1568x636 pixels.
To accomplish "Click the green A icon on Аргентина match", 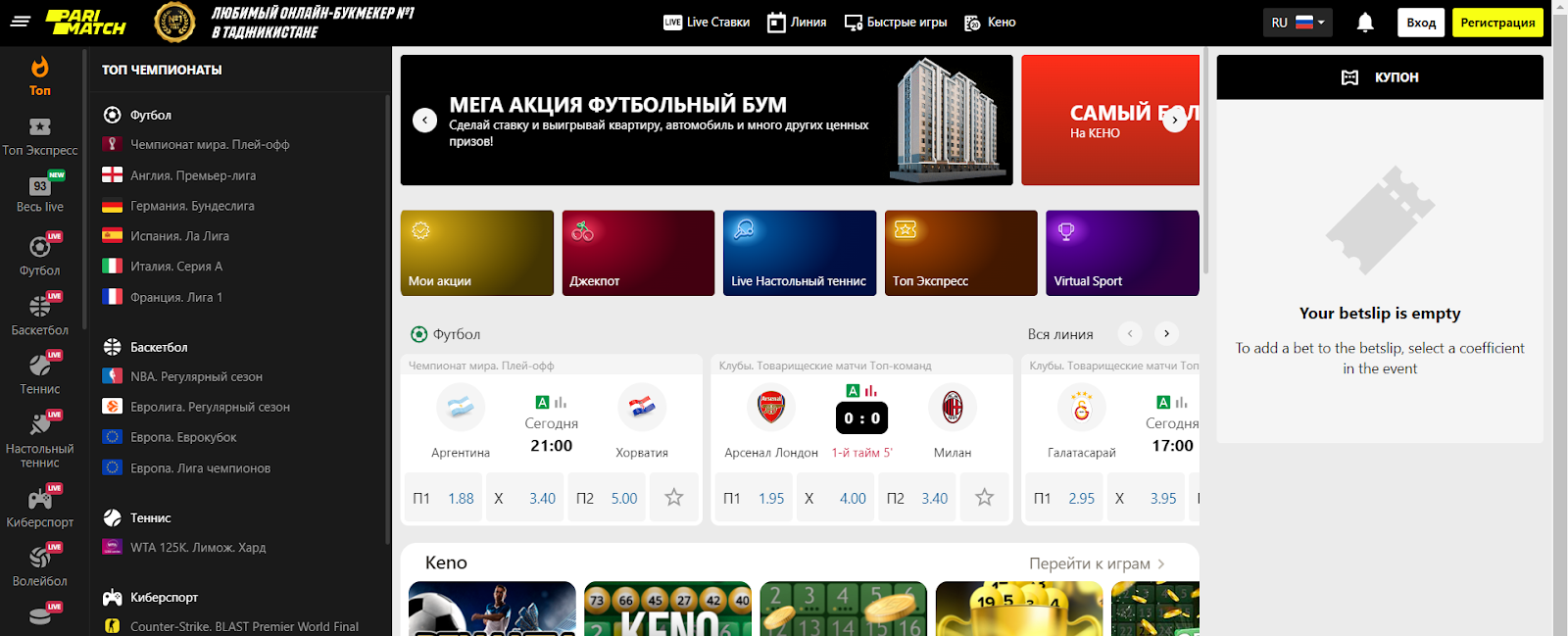I will coord(542,402).
